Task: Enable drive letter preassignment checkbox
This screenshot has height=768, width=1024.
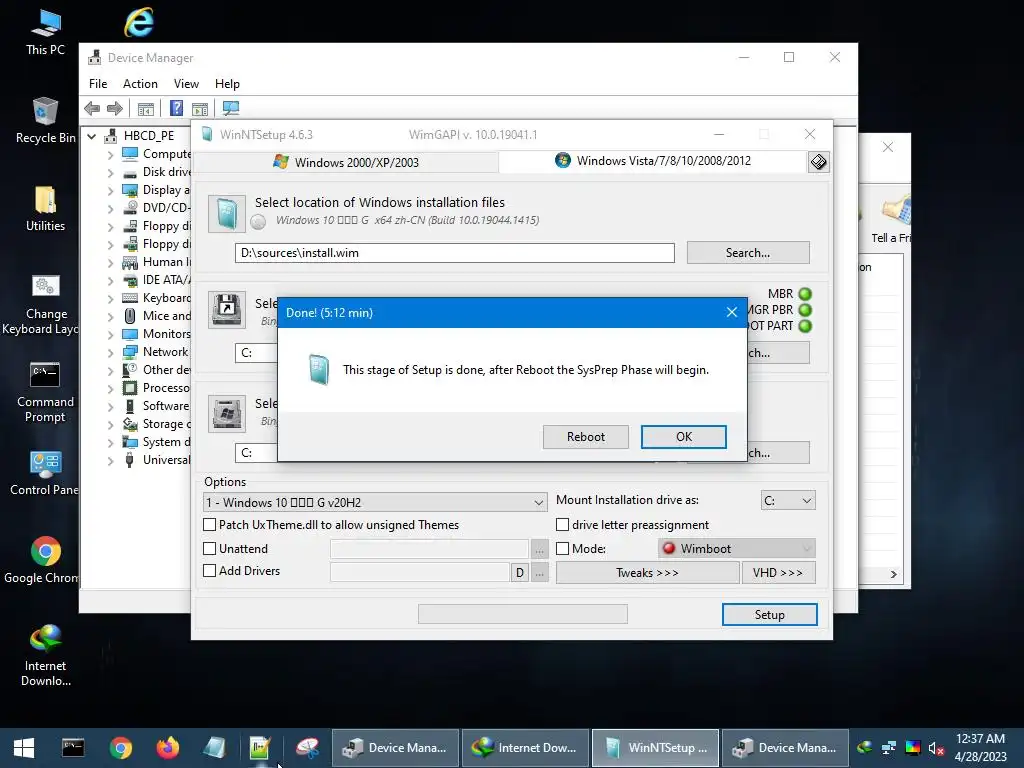Action: click(x=562, y=524)
